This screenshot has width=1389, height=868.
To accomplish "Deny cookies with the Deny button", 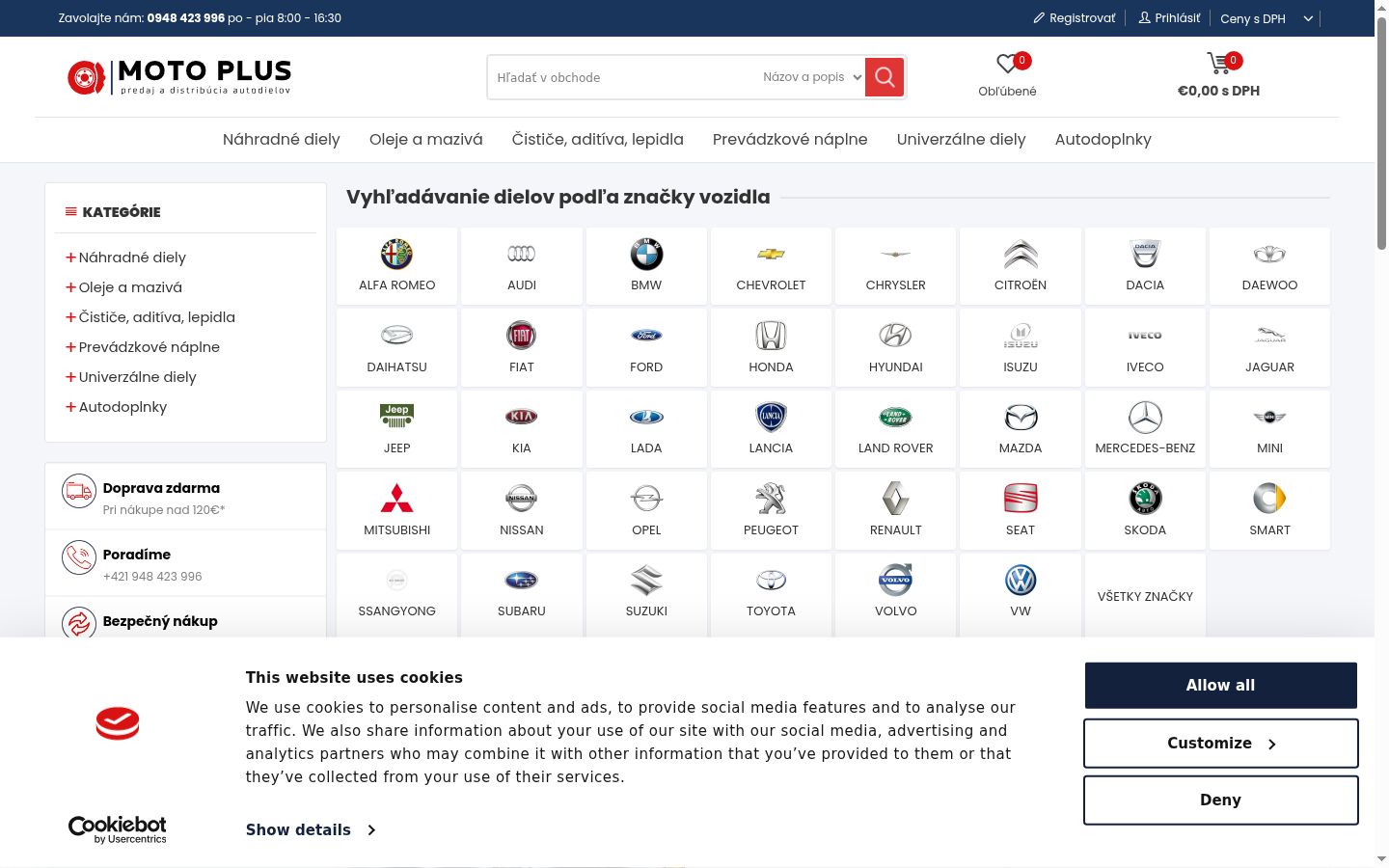I will pyautogui.click(x=1220, y=800).
